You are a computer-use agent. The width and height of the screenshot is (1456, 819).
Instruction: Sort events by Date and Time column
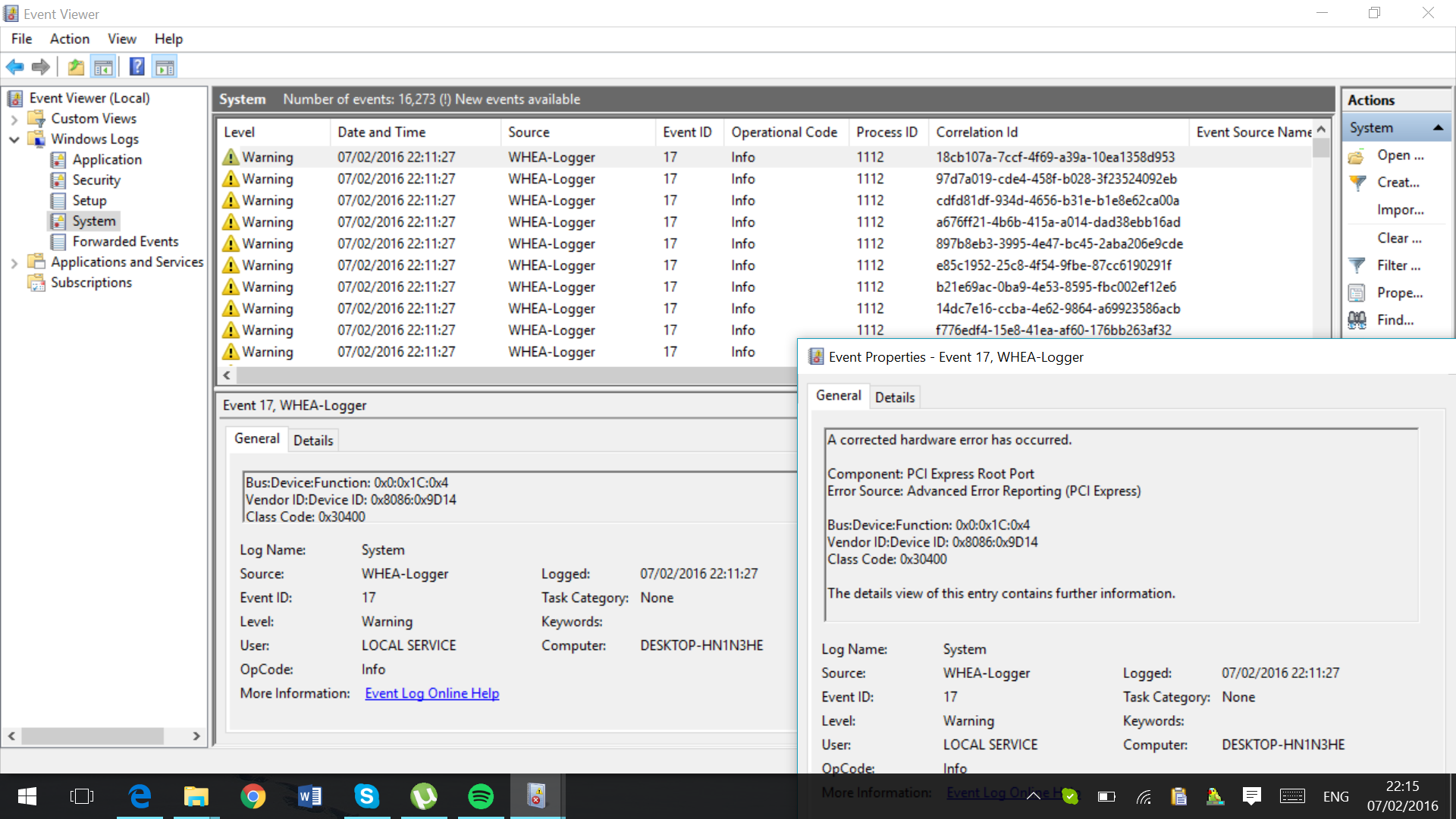point(381,132)
